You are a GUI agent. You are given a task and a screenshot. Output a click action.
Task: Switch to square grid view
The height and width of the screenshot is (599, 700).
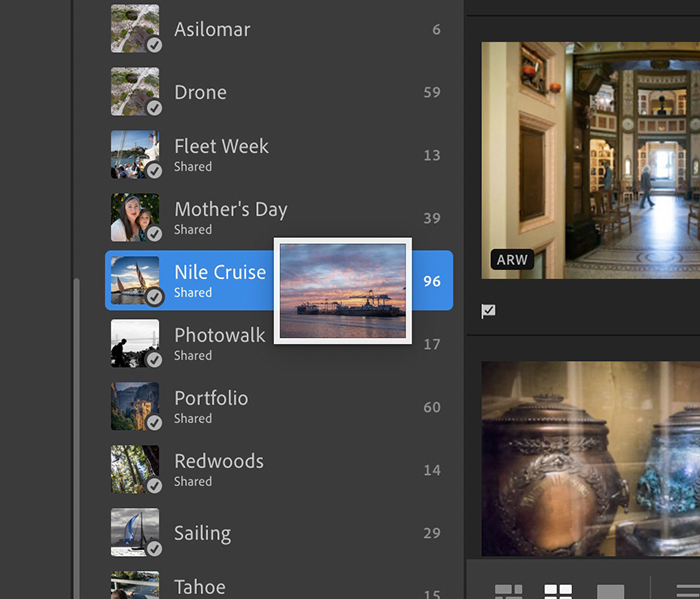(558, 591)
